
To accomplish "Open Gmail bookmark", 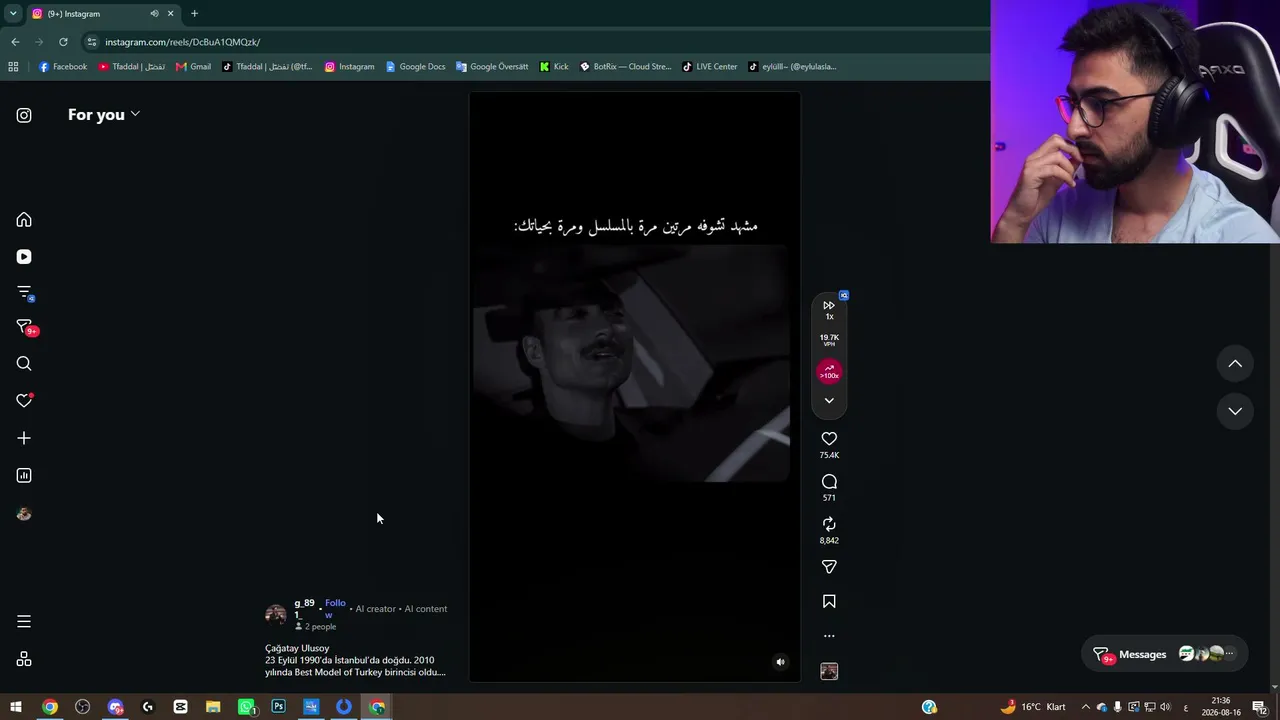I will [x=193, y=67].
